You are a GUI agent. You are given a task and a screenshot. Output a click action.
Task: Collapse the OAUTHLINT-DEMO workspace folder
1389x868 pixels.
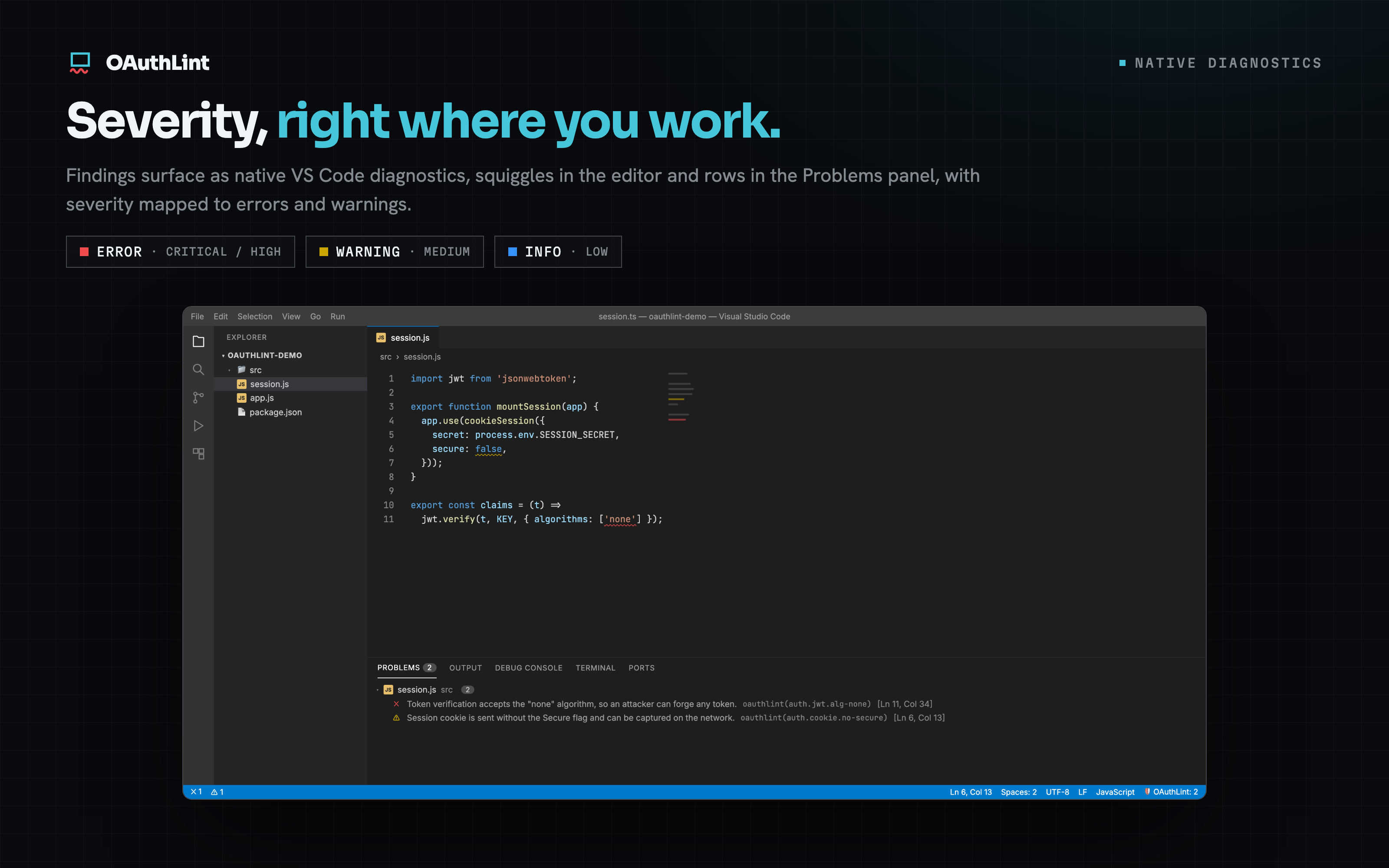(223, 356)
